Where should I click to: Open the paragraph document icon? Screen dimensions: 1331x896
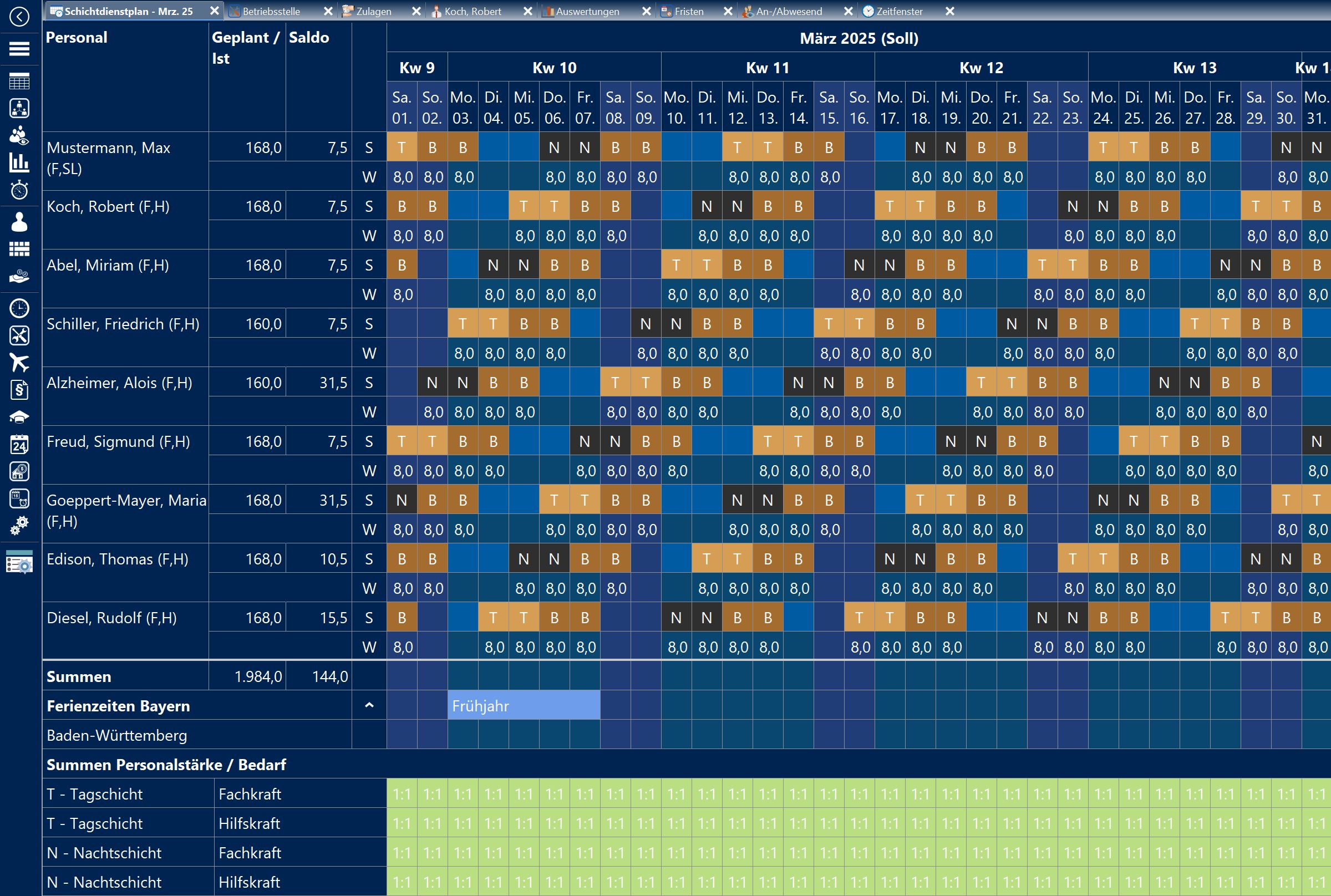click(19, 390)
